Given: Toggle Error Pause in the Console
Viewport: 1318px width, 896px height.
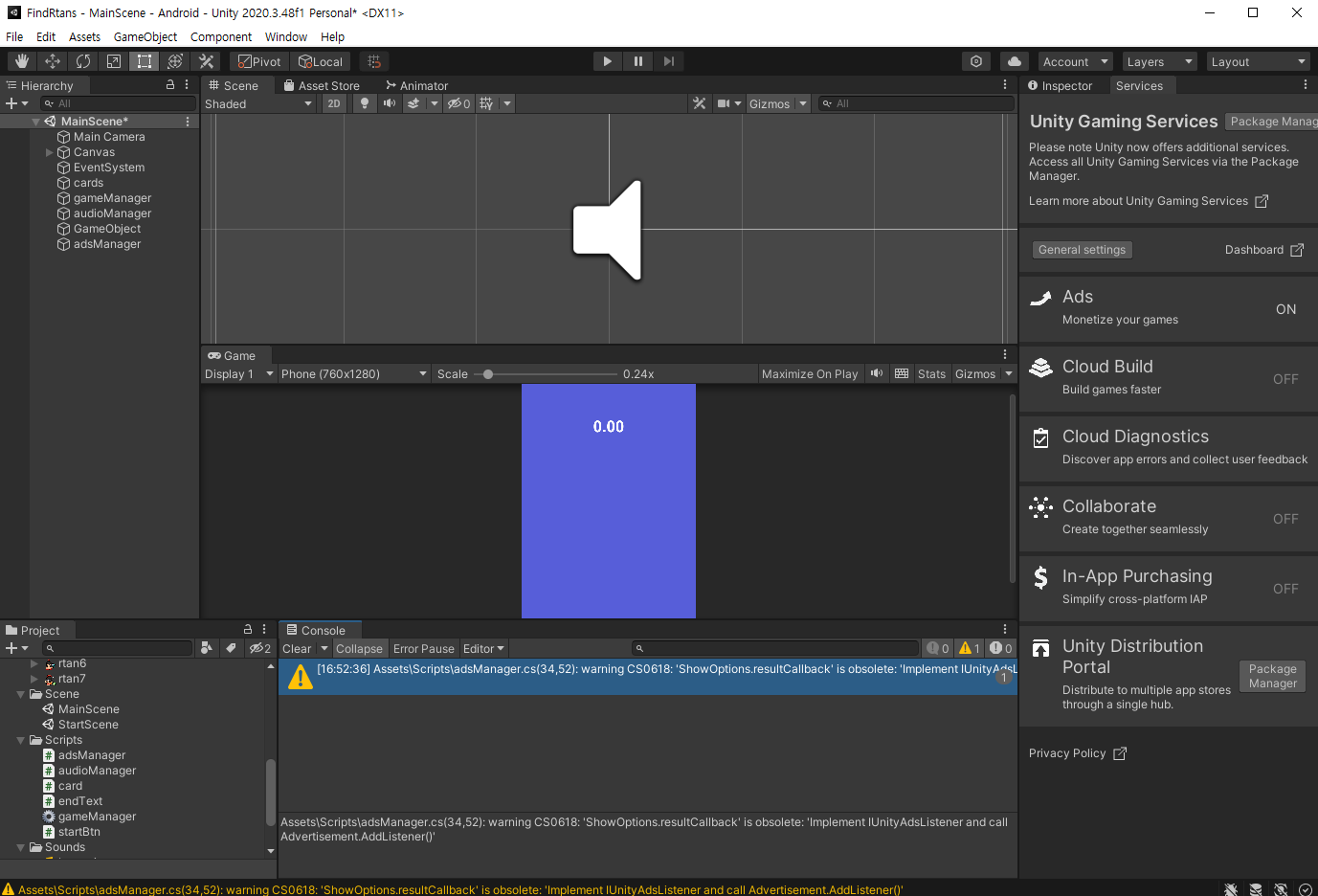Looking at the screenshot, I should [424, 648].
